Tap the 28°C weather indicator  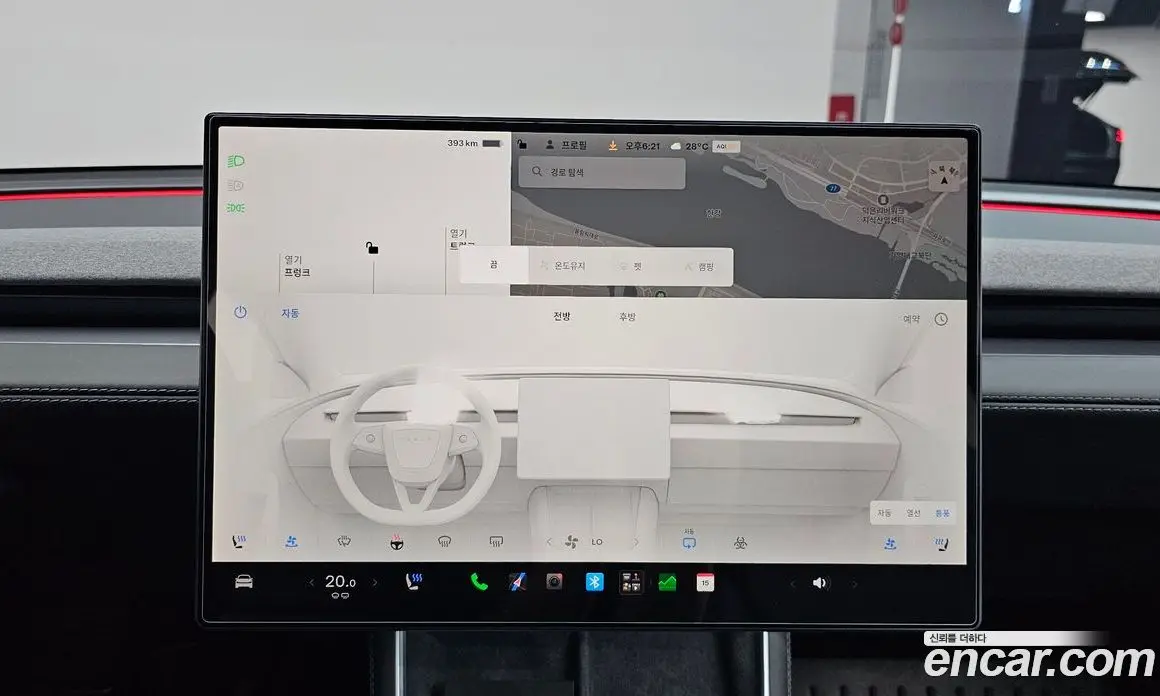click(689, 146)
